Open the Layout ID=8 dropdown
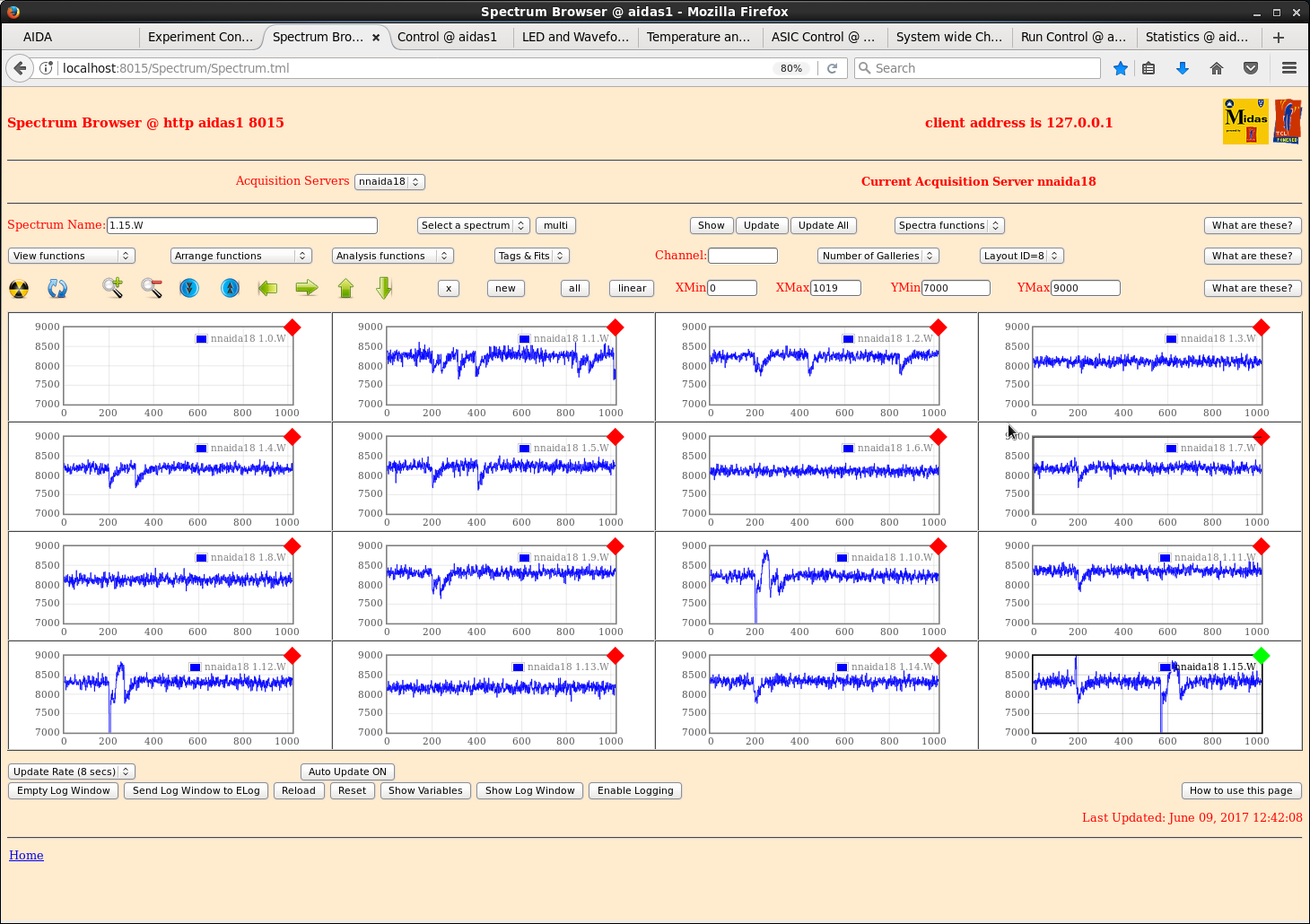Screen dimensions: 1310x924 pos(1022,256)
